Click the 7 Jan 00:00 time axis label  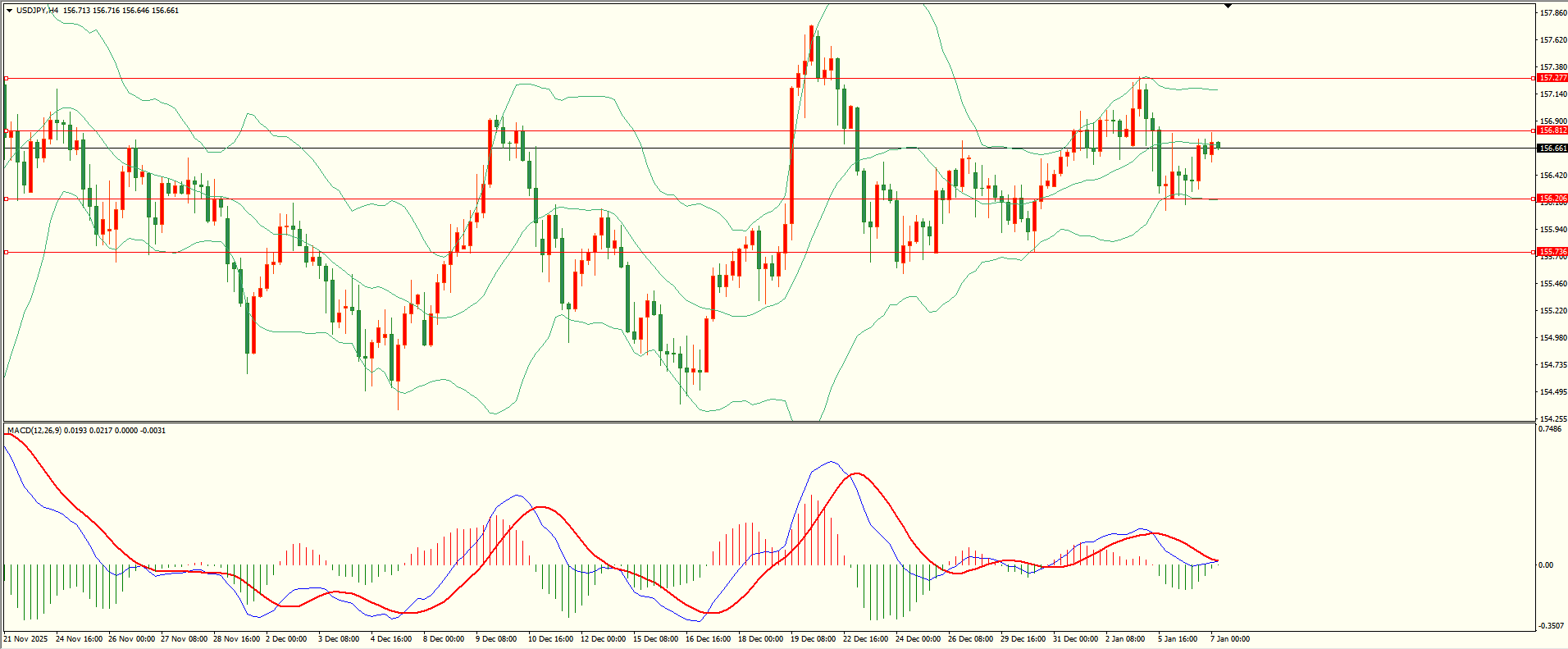(x=1229, y=639)
